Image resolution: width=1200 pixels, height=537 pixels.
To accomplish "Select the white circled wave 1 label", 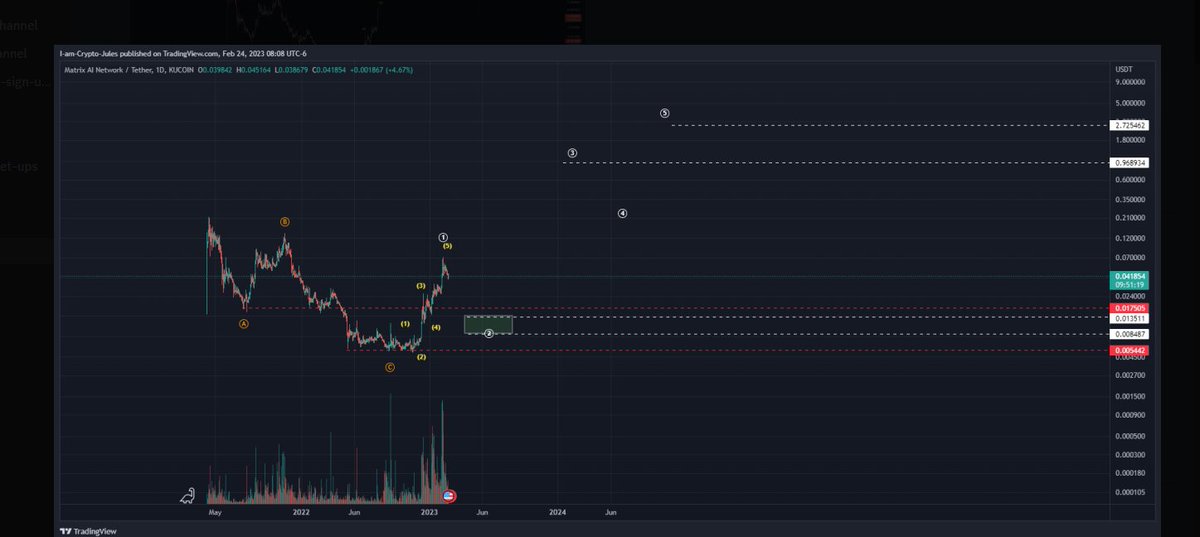I will pos(443,237).
